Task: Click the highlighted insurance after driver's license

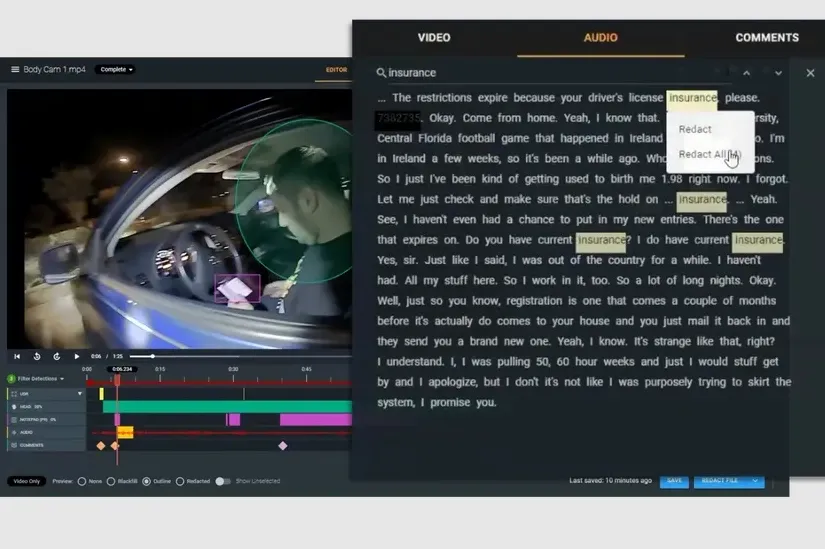Action: click(x=692, y=98)
